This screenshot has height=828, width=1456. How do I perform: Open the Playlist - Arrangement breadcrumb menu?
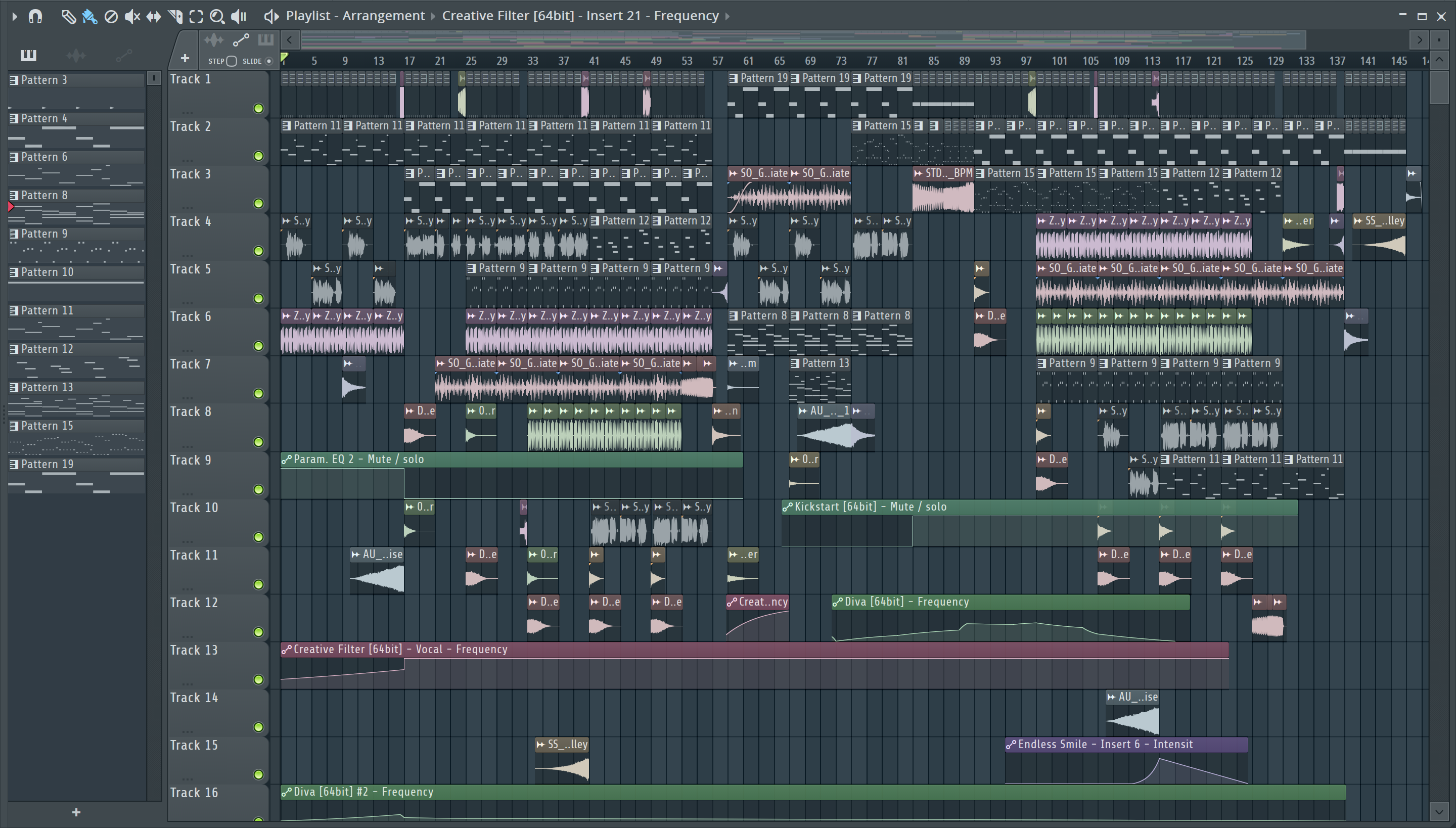355,16
